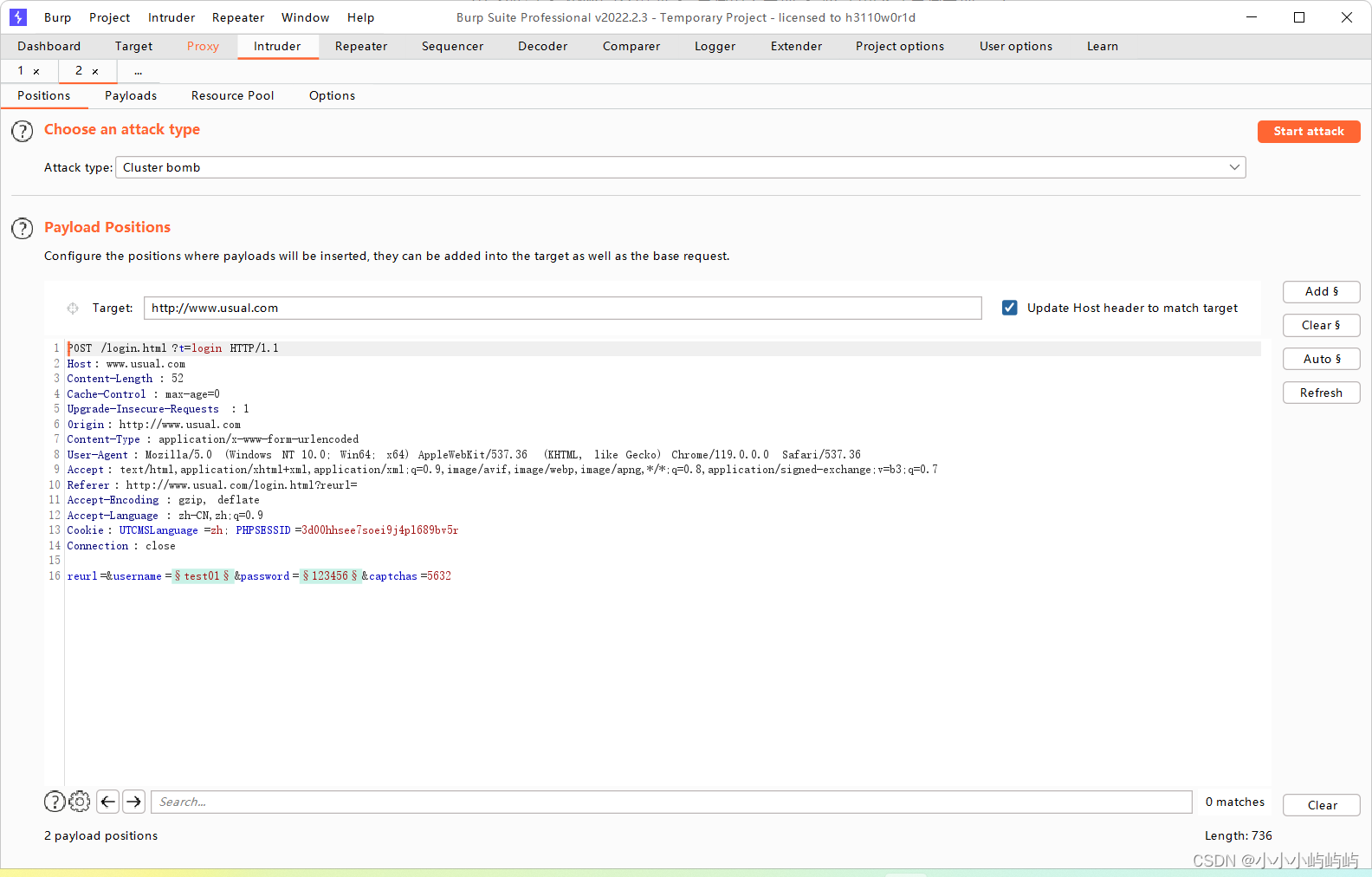Click the Auto § button
1372x877 pixels.
point(1321,359)
